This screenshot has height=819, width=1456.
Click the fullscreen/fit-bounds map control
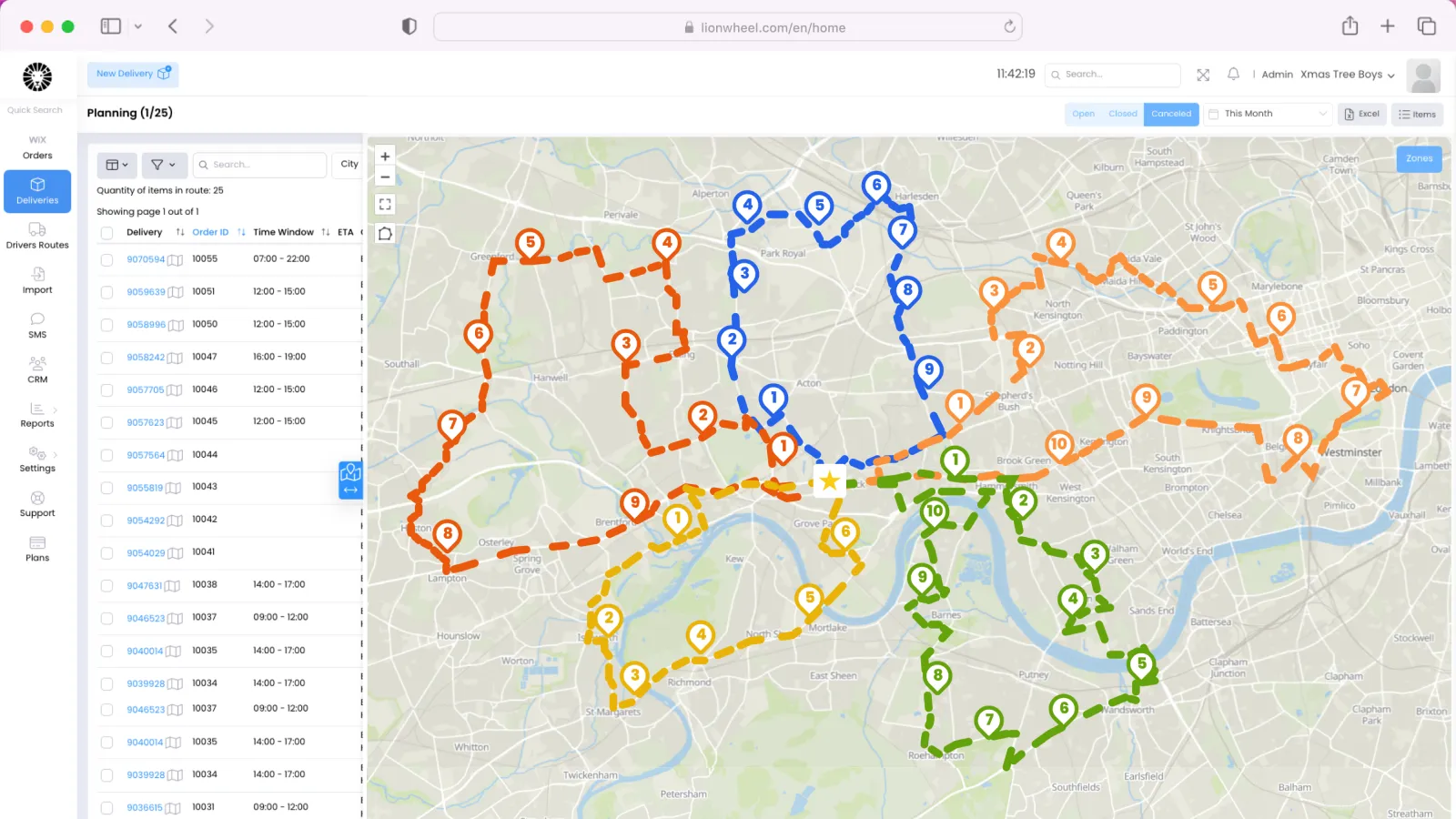click(x=384, y=204)
